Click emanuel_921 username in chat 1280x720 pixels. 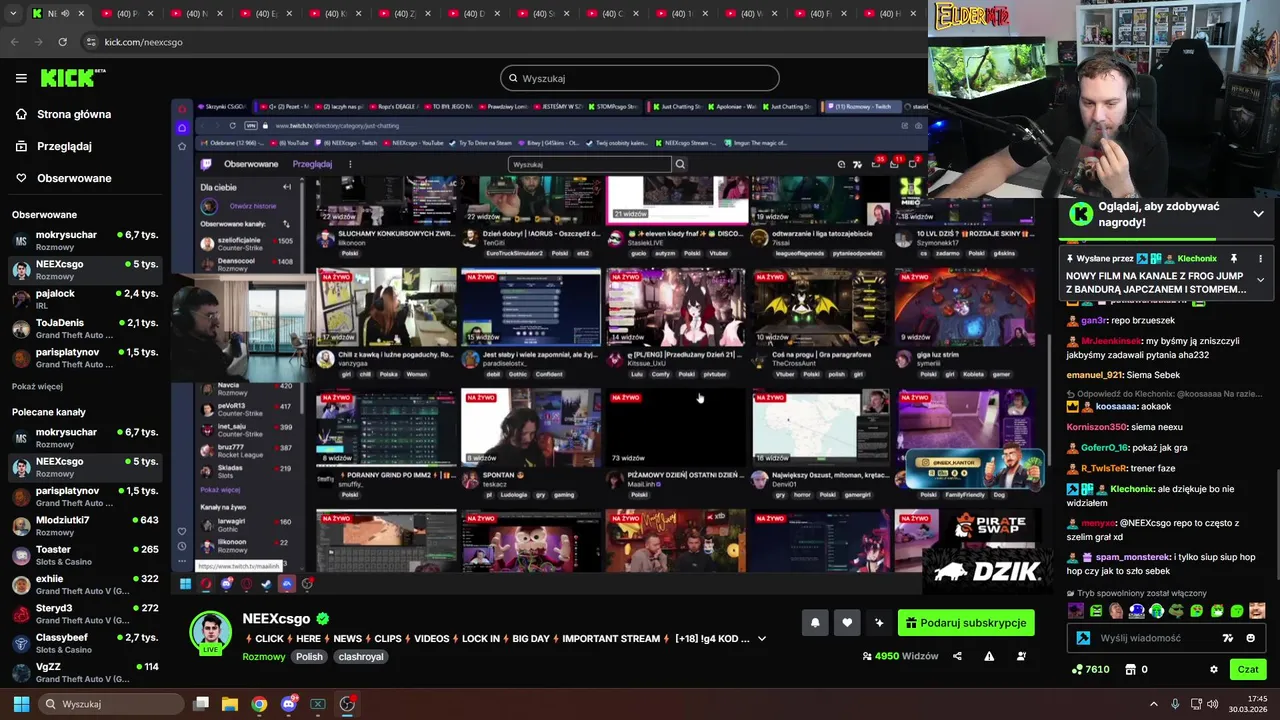click(1095, 375)
